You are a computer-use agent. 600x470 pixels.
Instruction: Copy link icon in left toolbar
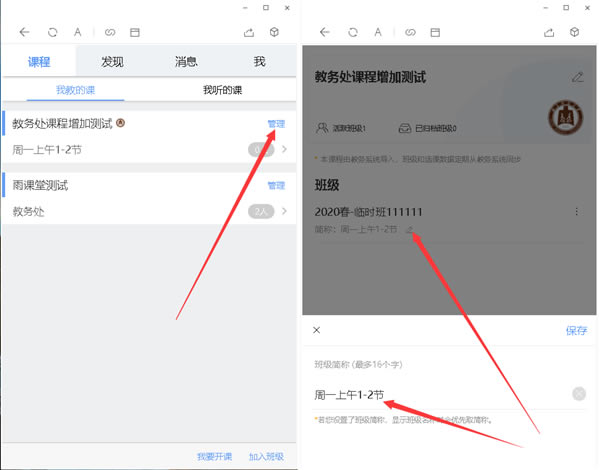pyautogui.click(x=110, y=32)
